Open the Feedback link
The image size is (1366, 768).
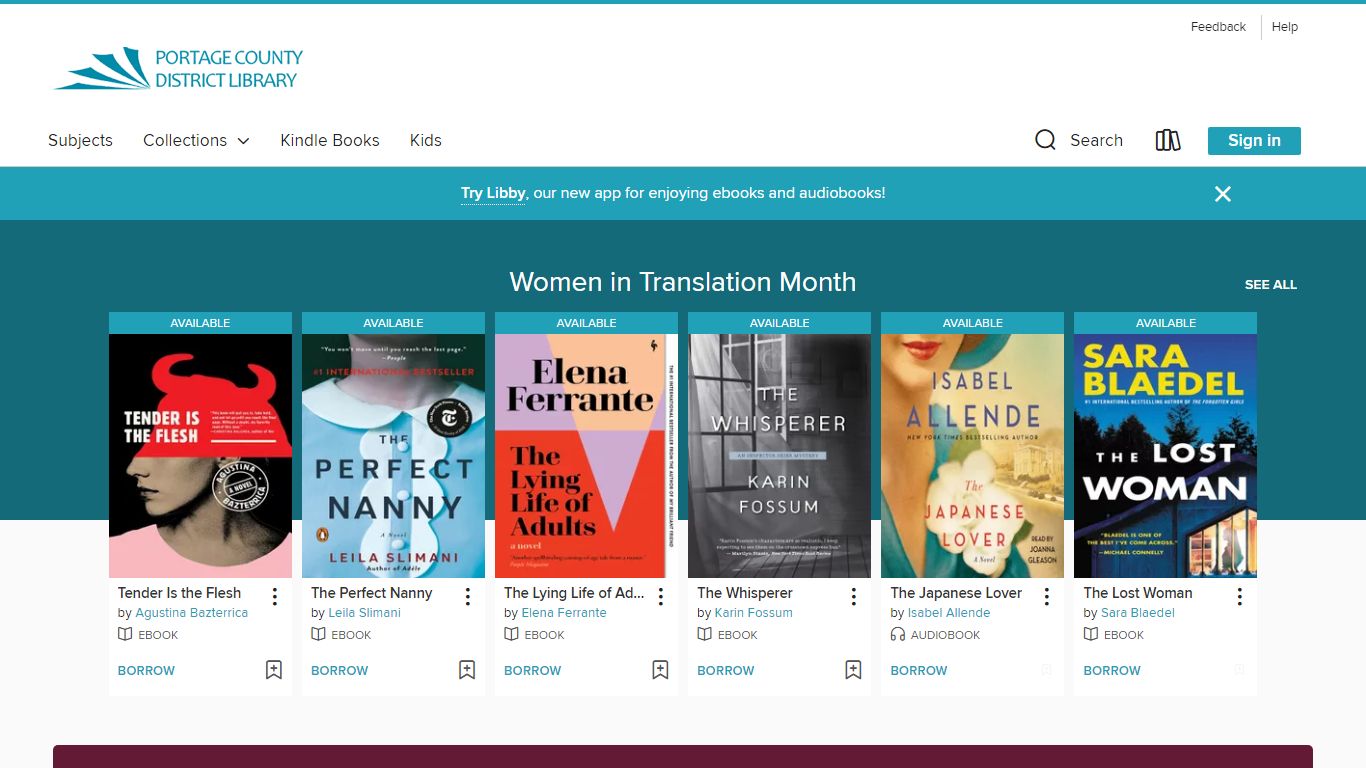point(1218,27)
